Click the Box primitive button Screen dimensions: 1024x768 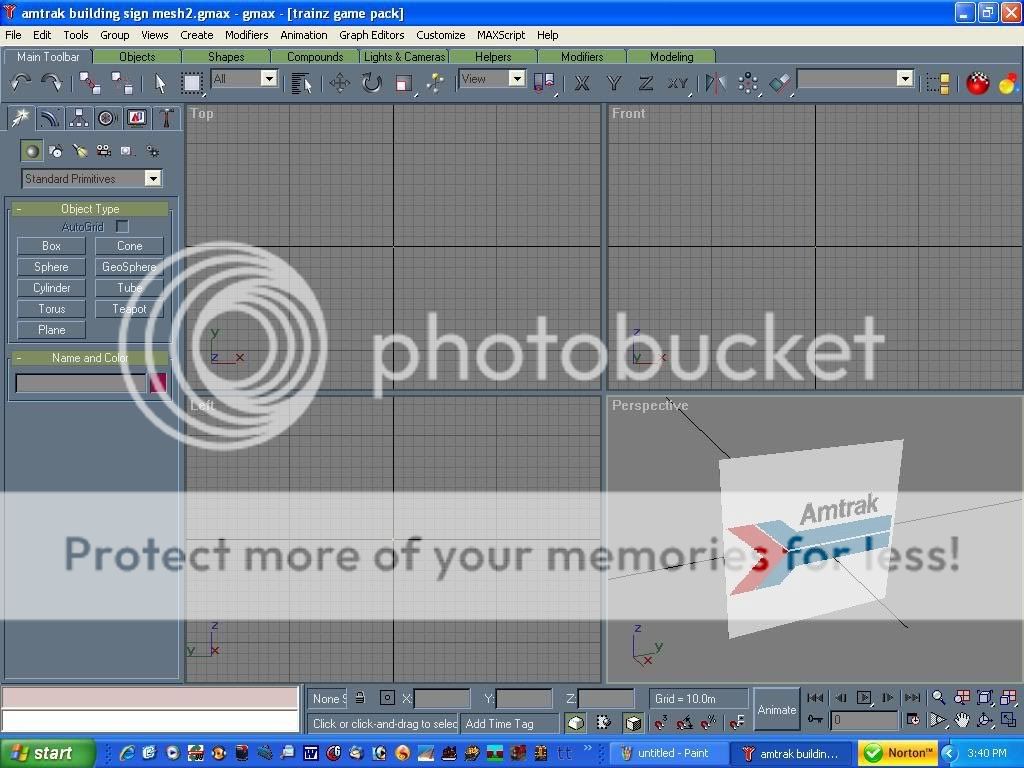[51, 246]
